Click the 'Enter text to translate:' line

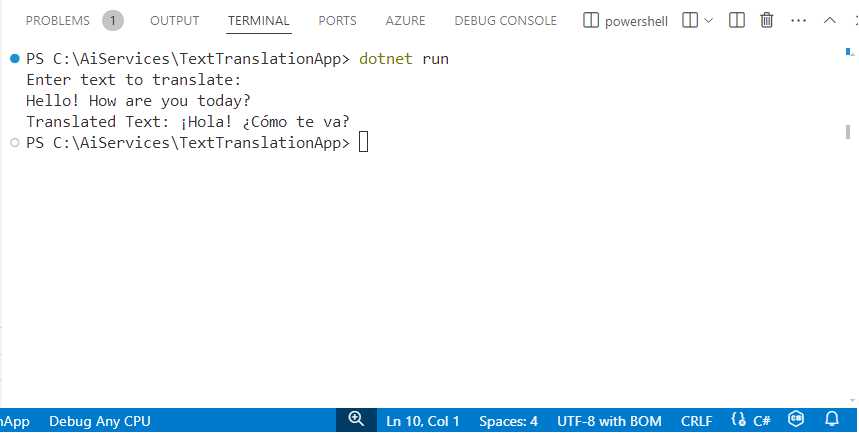coord(134,80)
